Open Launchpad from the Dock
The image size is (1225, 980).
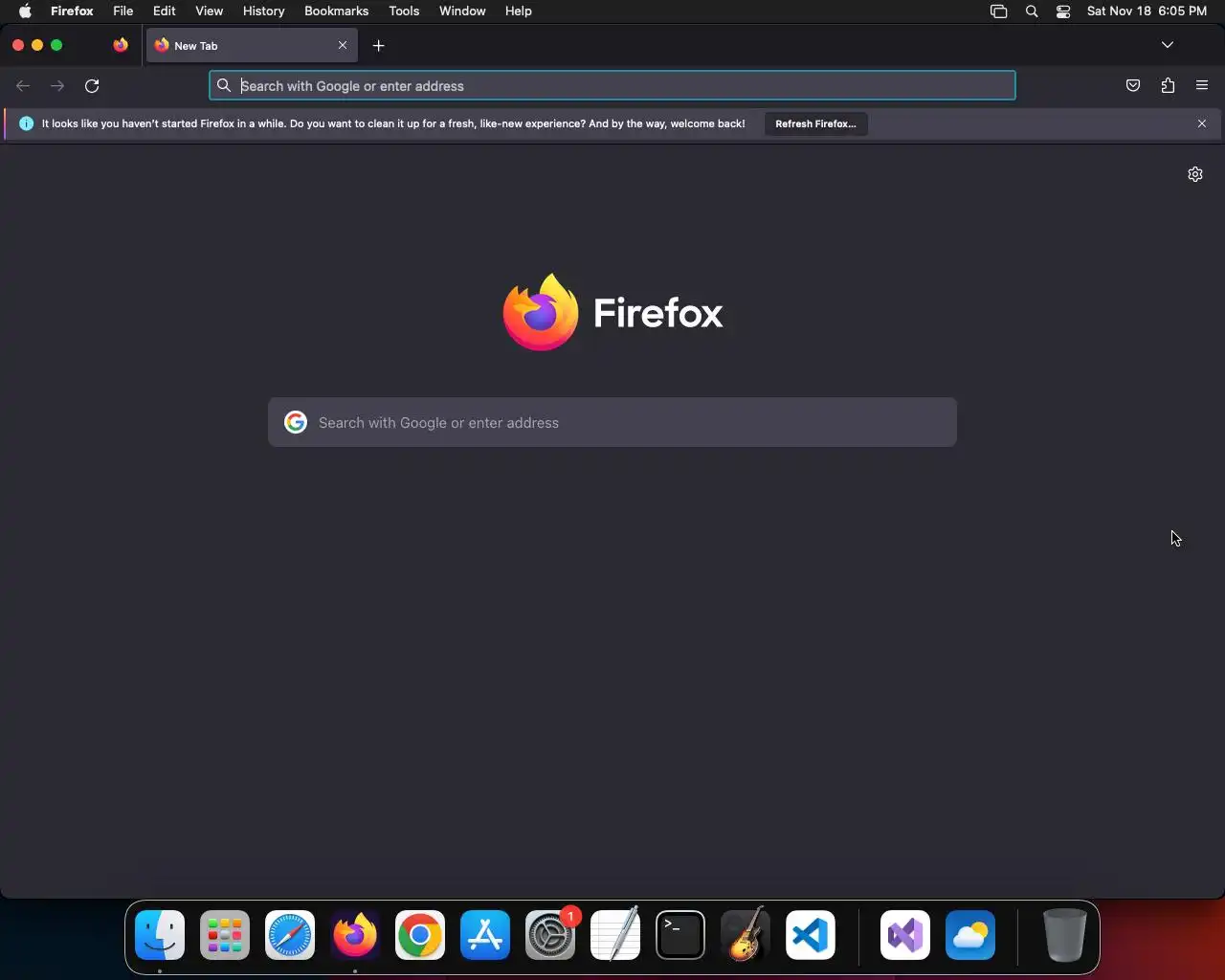[x=225, y=935]
